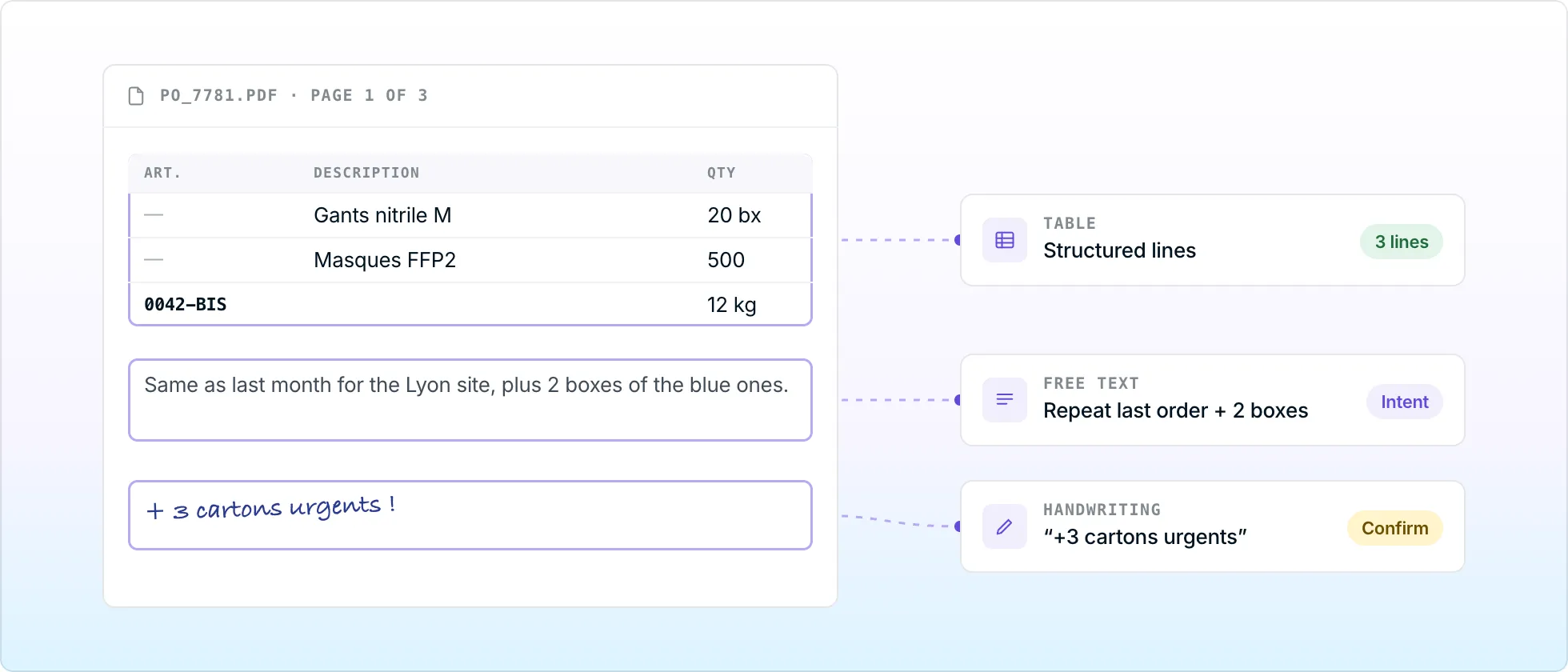Click the purple connector dot beside Table card
Image resolution: width=1568 pixels, height=672 pixels.
(958, 240)
